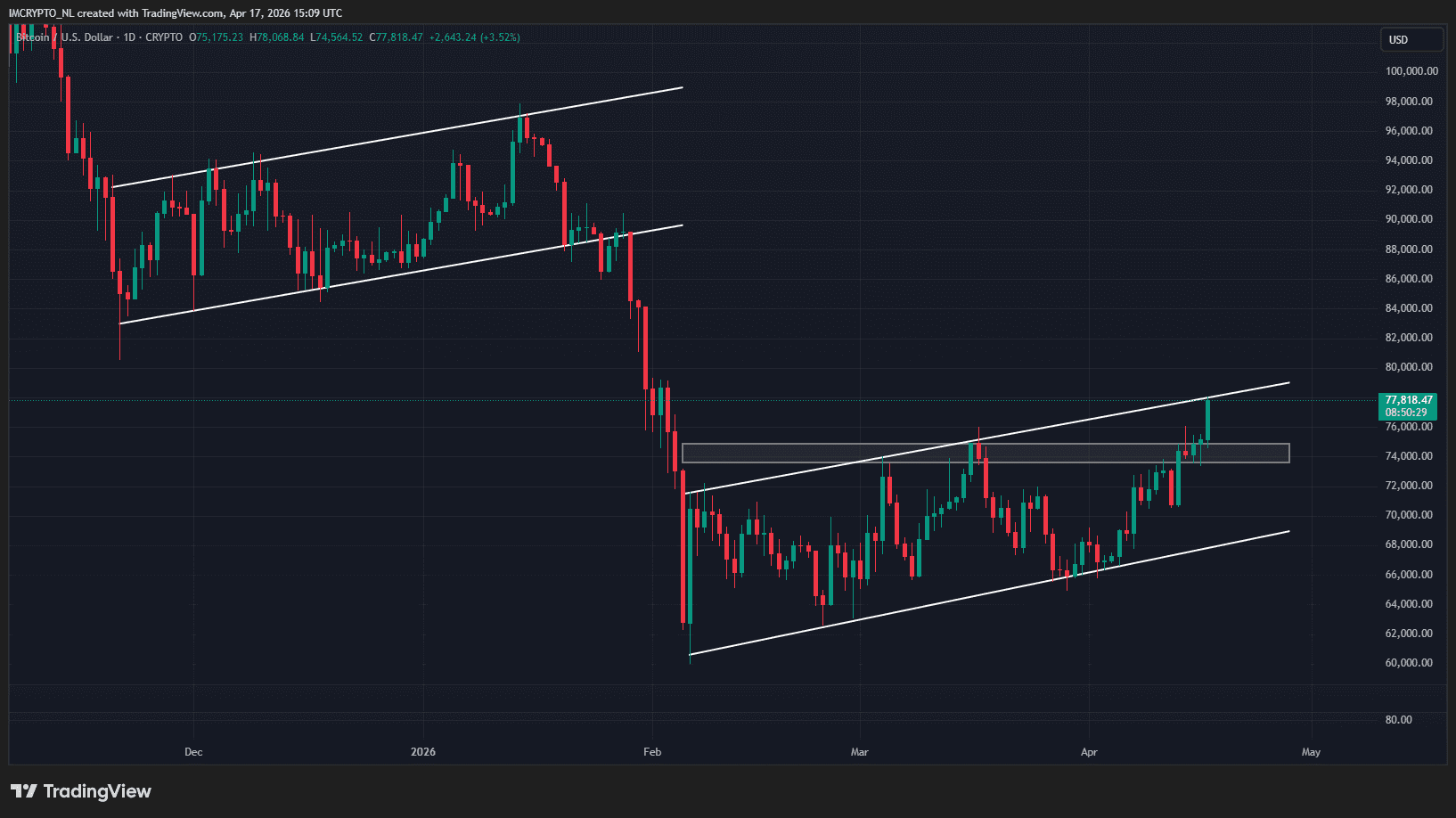Click the TradingView logo icon
Image resolution: width=1456 pixels, height=818 pixels.
(x=24, y=791)
